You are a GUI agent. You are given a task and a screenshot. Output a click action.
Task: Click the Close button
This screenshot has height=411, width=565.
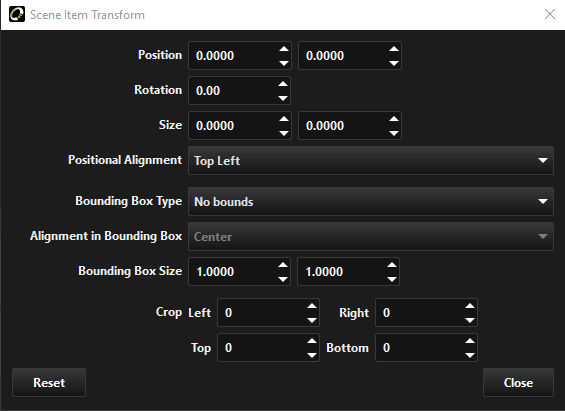click(518, 383)
